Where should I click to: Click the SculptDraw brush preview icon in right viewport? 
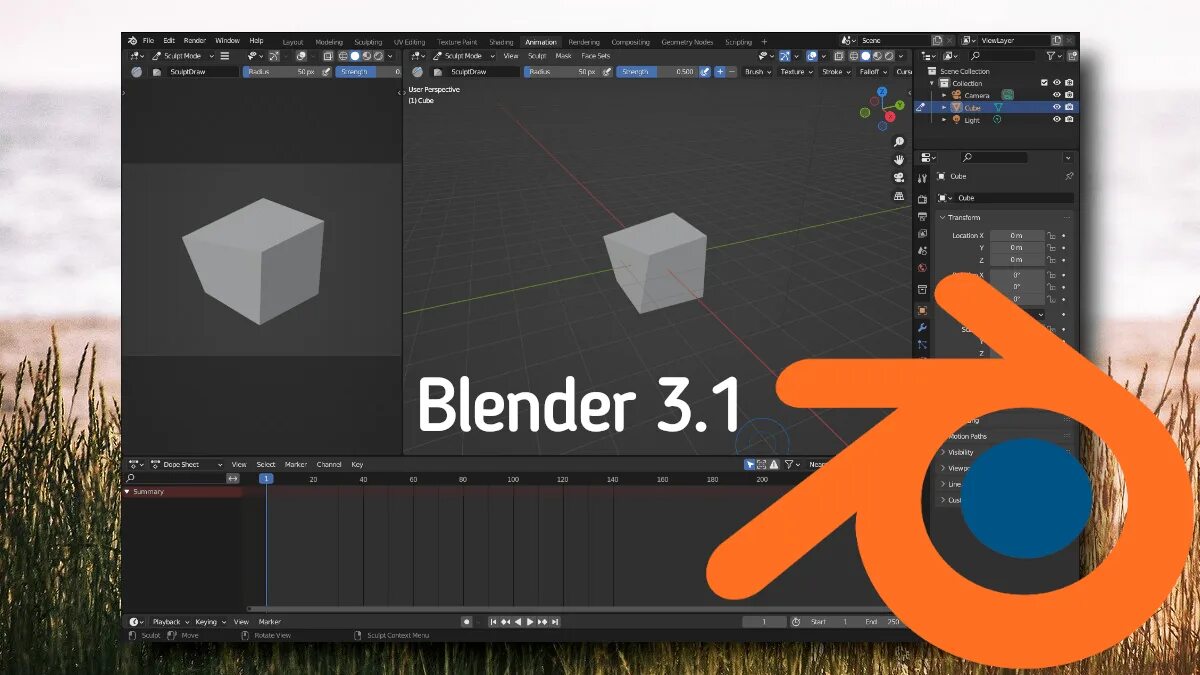[417, 72]
